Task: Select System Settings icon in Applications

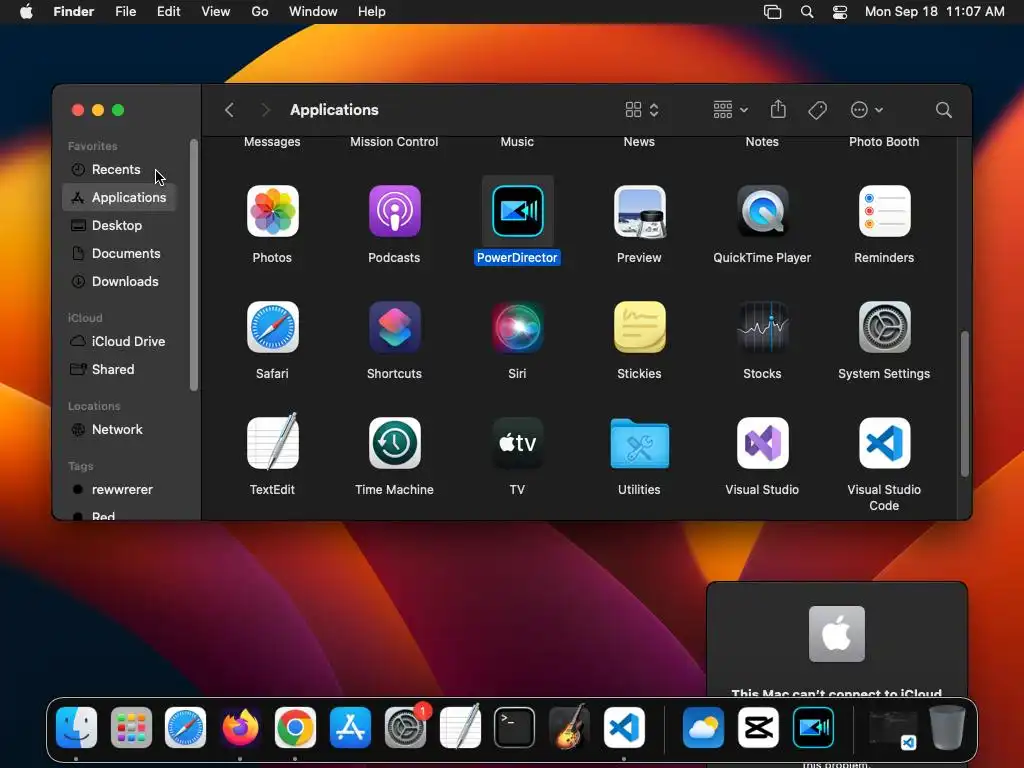Action: coord(884,327)
